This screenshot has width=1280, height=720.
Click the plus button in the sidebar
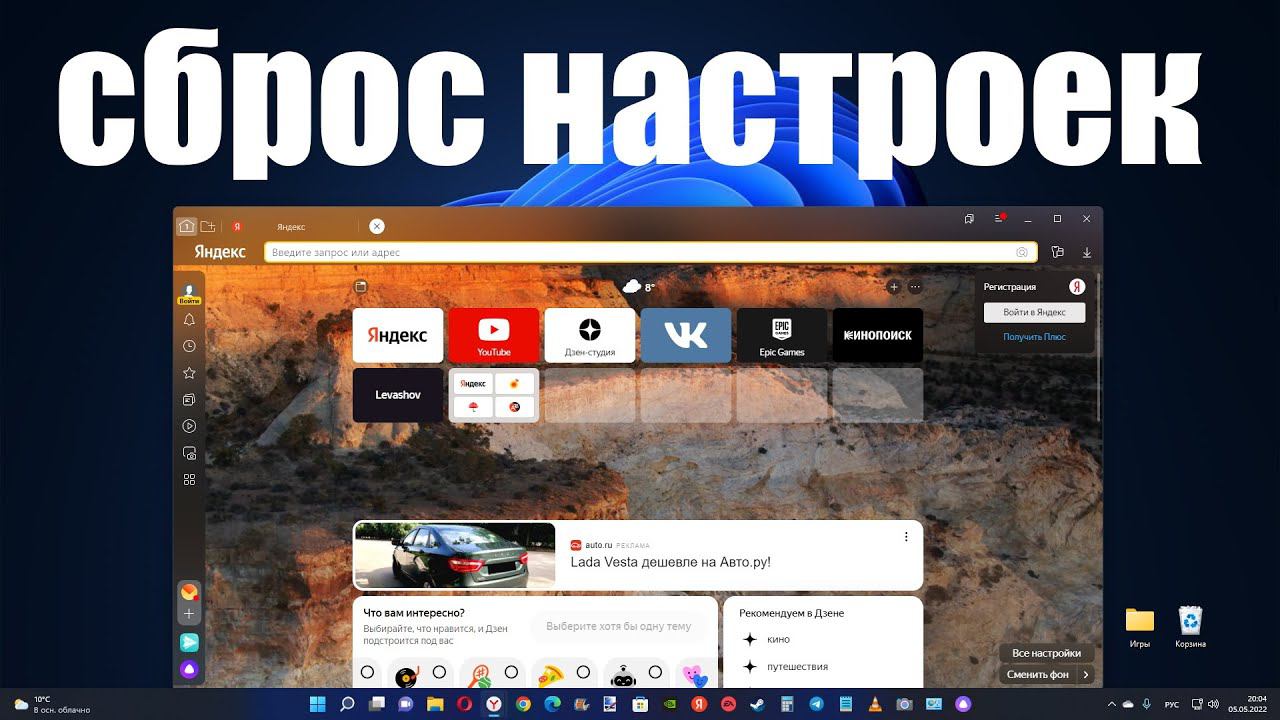point(189,614)
